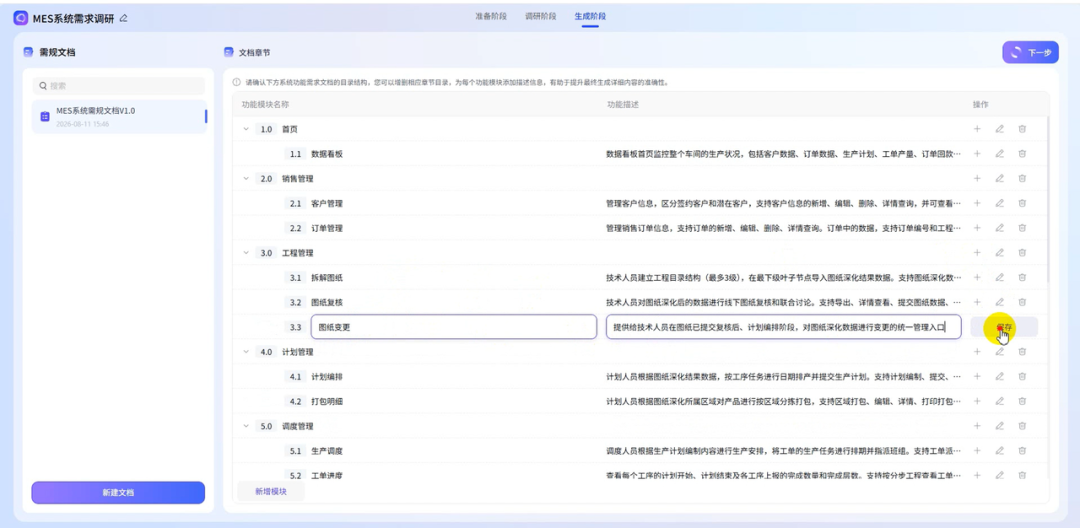This screenshot has height=528, width=1080.
Task: Click the 图纸变更 module name input
Action: click(454, 327)
